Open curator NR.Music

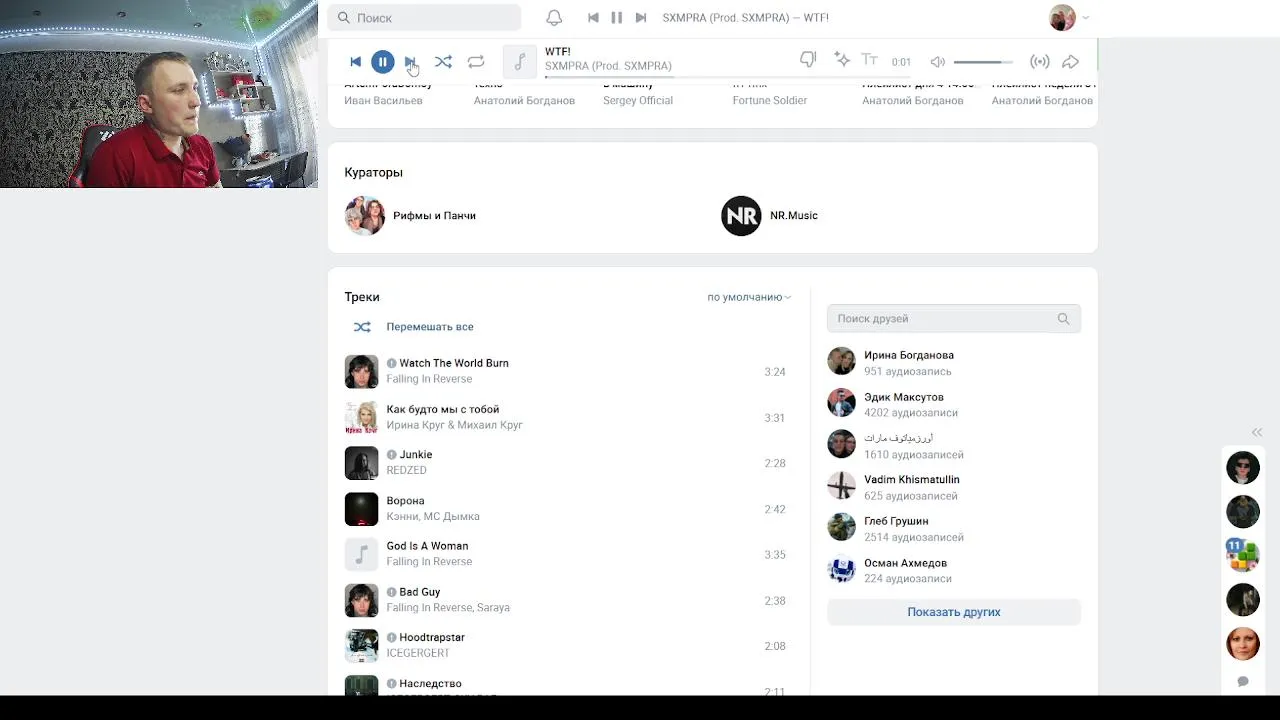point(794,216)
